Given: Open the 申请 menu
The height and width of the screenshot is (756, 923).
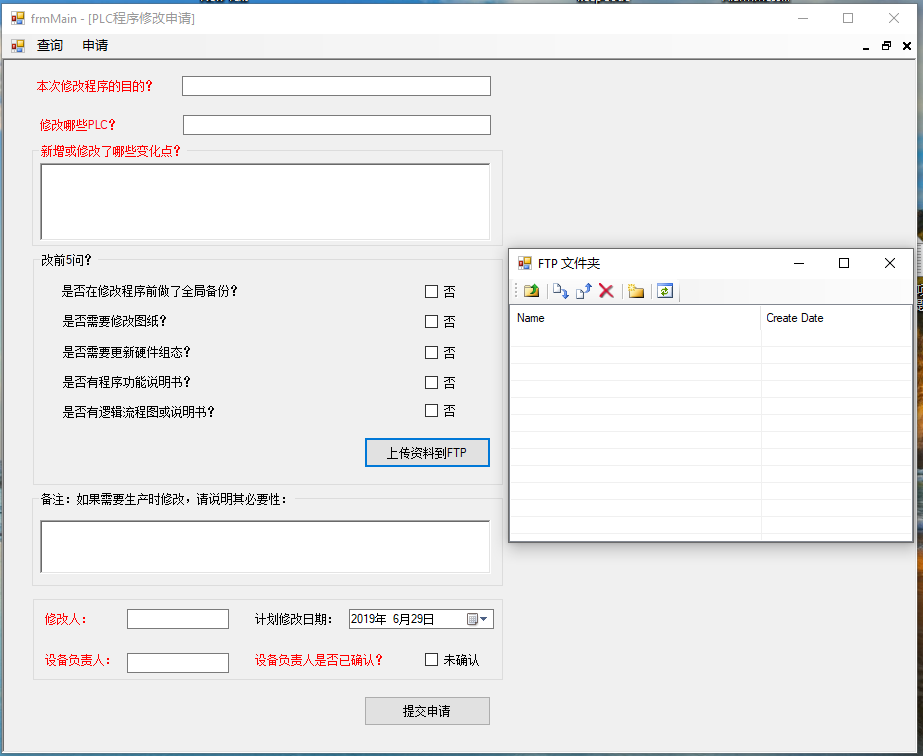Looking at the screenshot, I should [95, 46].
